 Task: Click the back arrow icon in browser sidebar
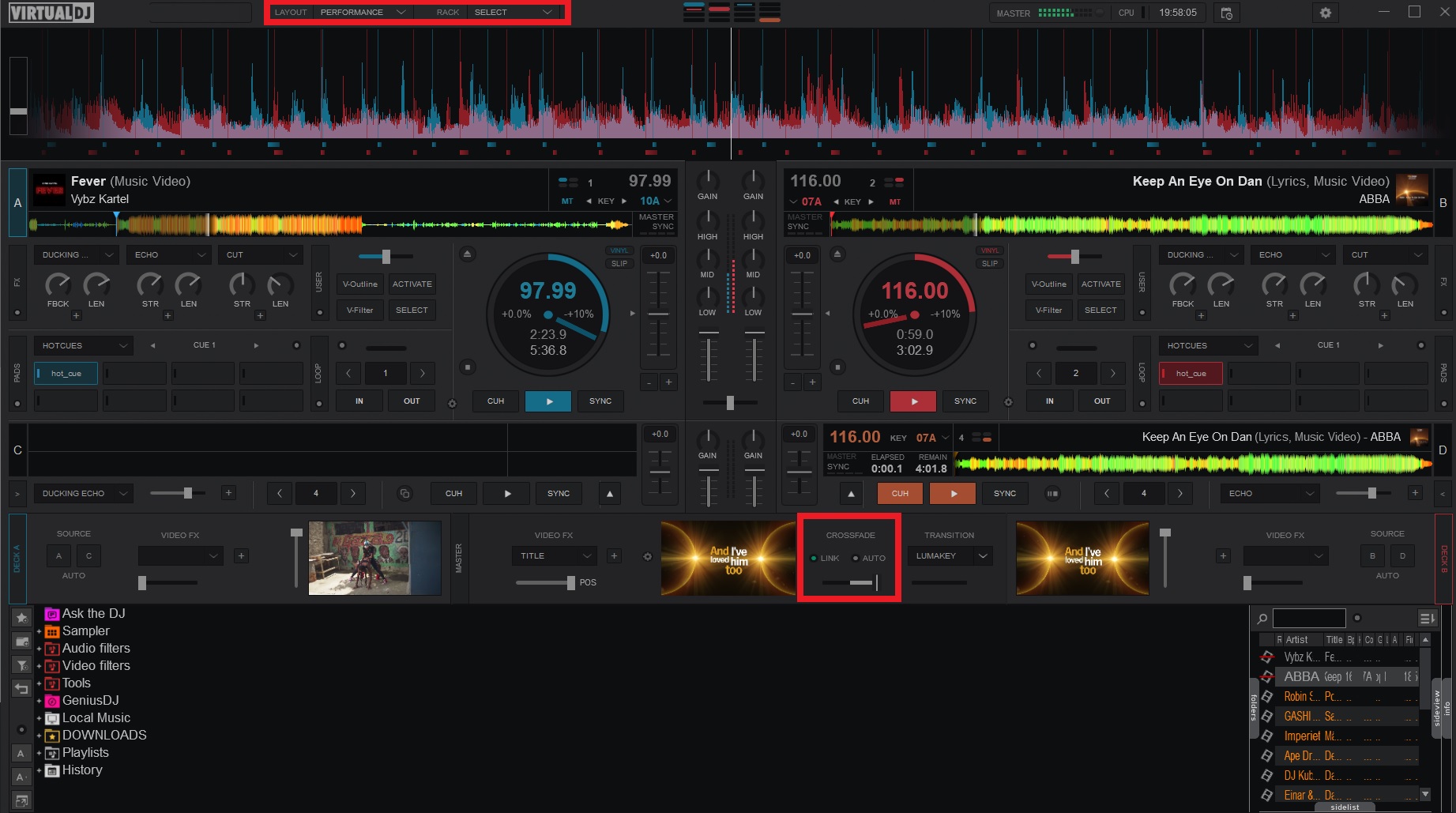(x=22, y=689)
